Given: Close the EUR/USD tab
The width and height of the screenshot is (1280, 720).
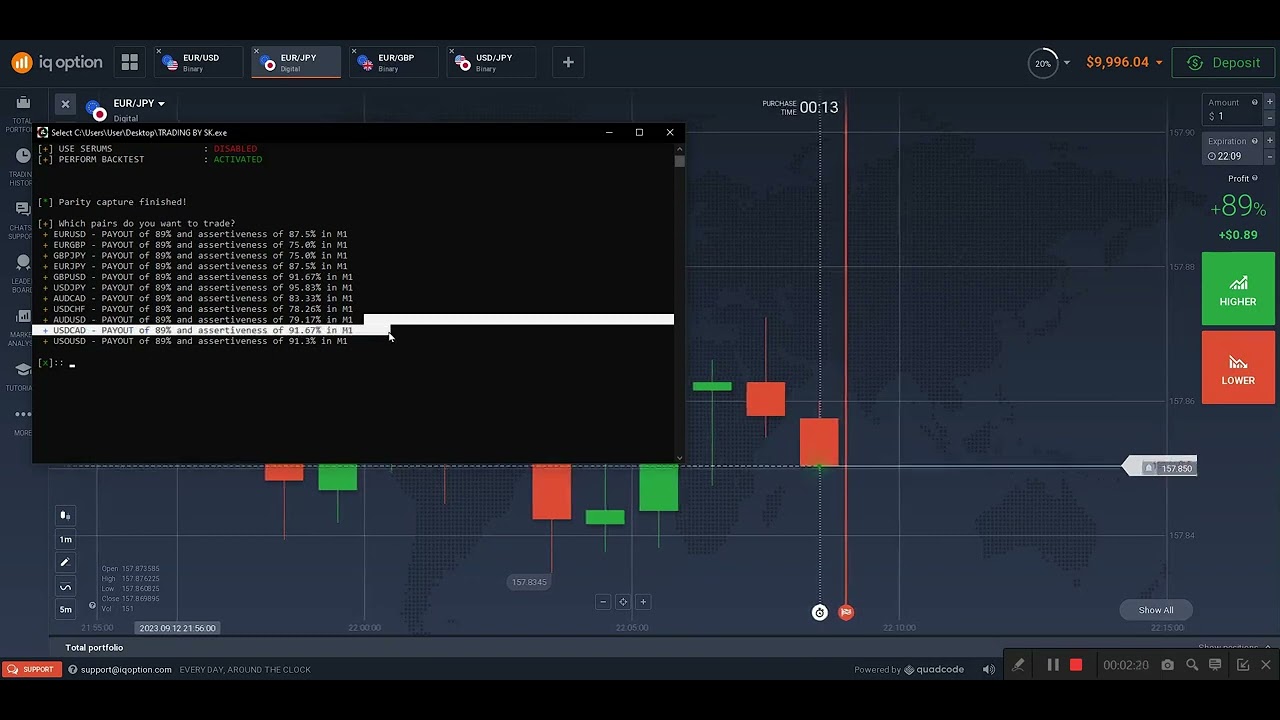Looking at the screenshot, I should point(158,51).
